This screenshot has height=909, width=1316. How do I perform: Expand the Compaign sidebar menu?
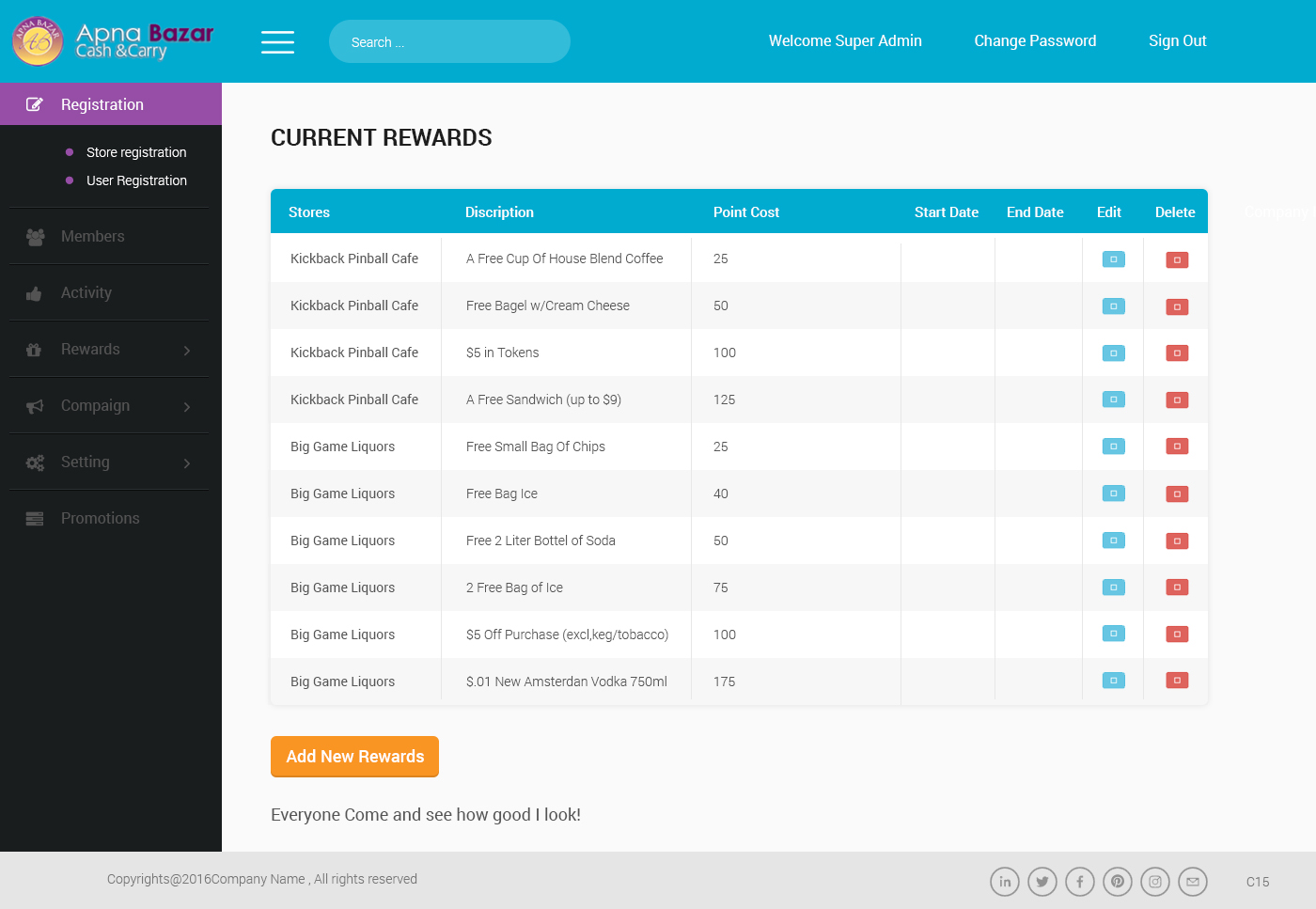coord(110,406)
